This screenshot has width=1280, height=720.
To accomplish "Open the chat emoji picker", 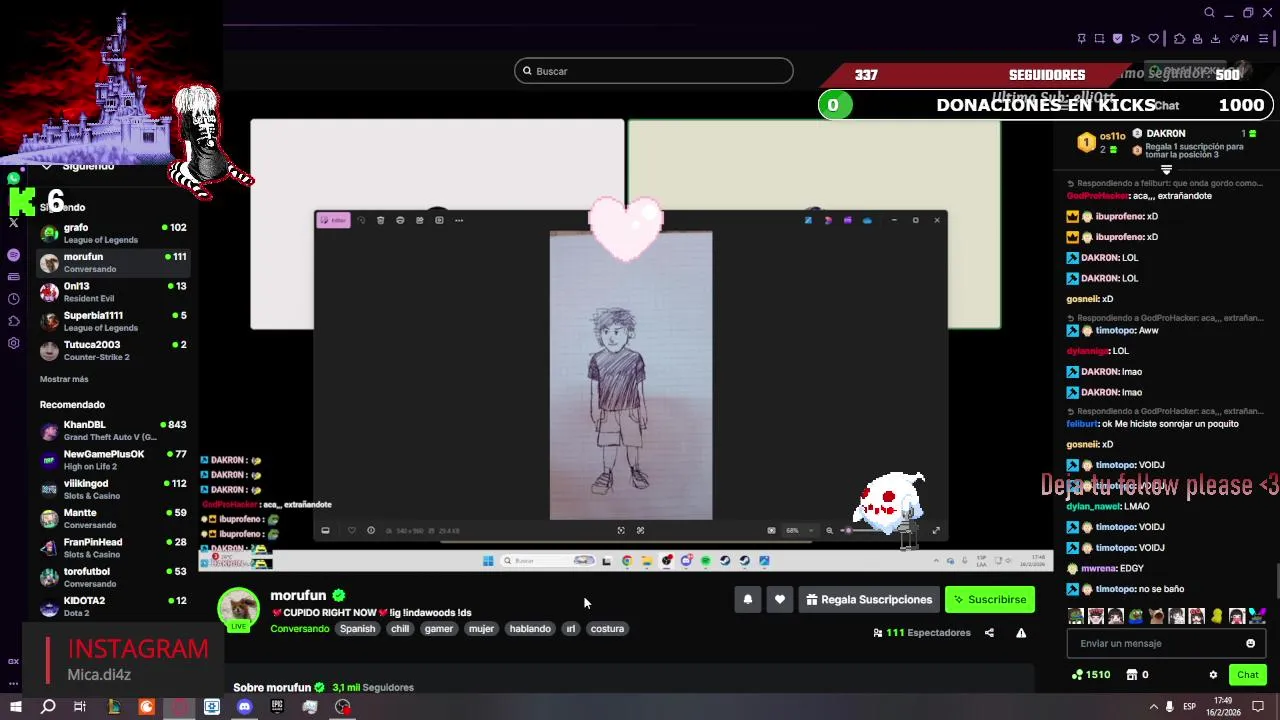I will tap(1250, 643).
